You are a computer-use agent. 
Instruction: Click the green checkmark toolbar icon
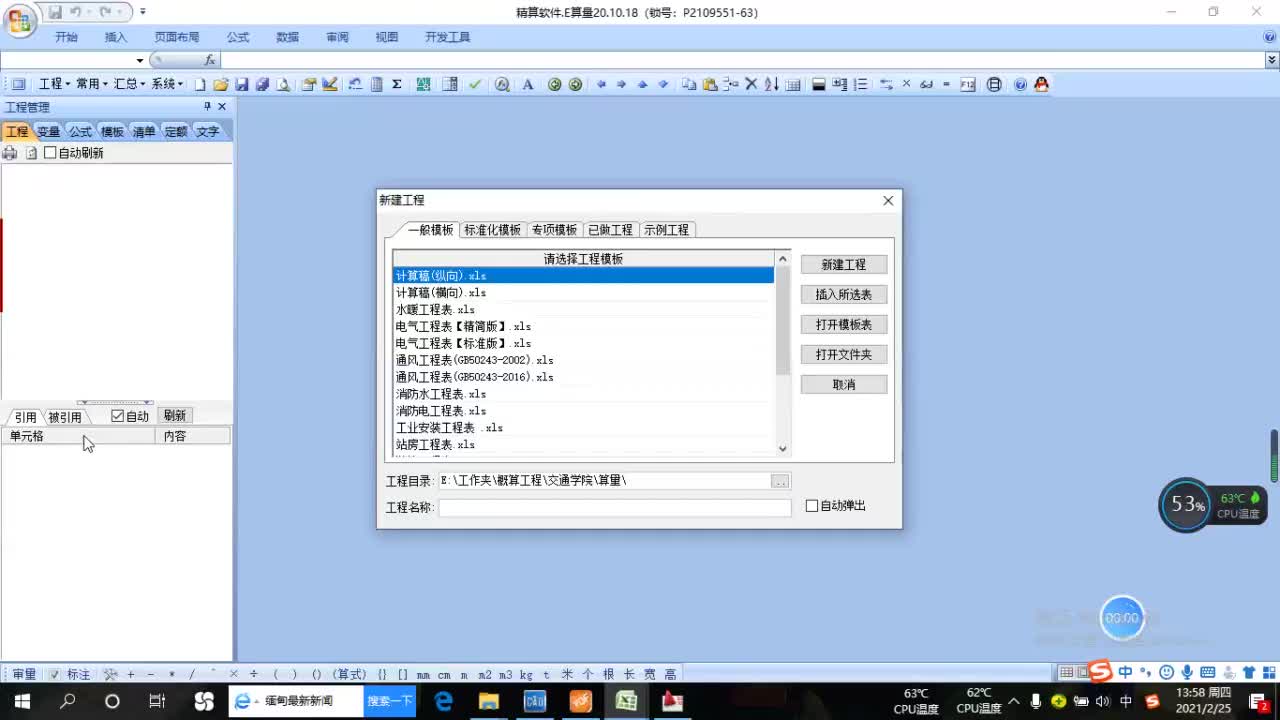(475, 85)
